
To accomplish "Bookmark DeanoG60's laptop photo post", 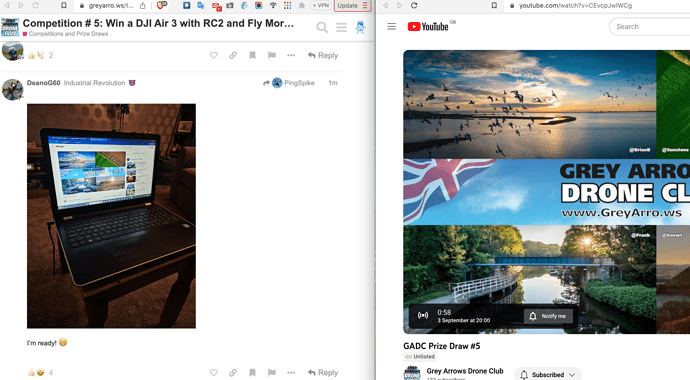I will pyautogui.click(x=252, y=373).
